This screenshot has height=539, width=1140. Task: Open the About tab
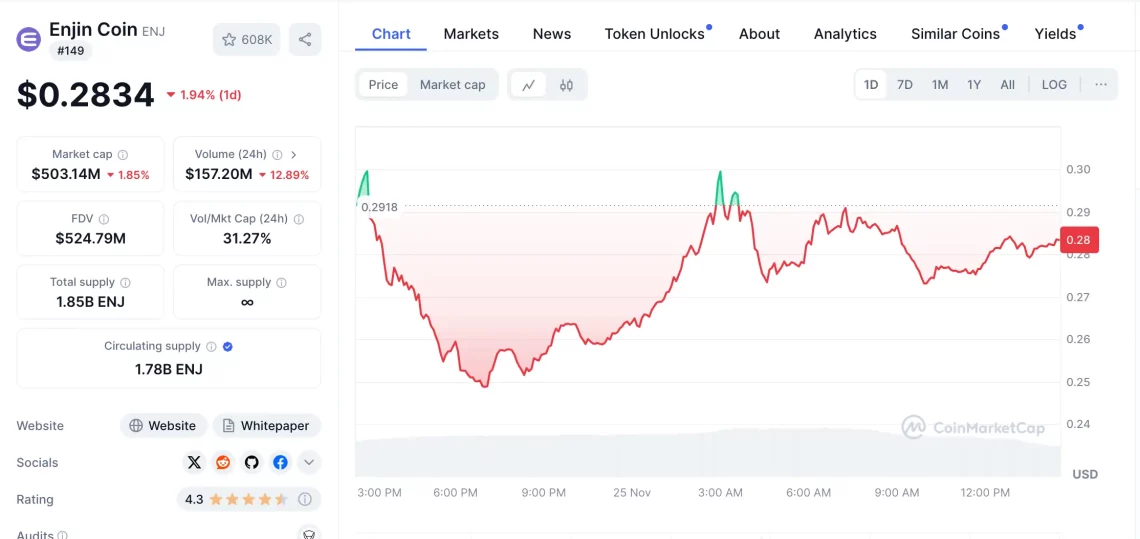759,34
